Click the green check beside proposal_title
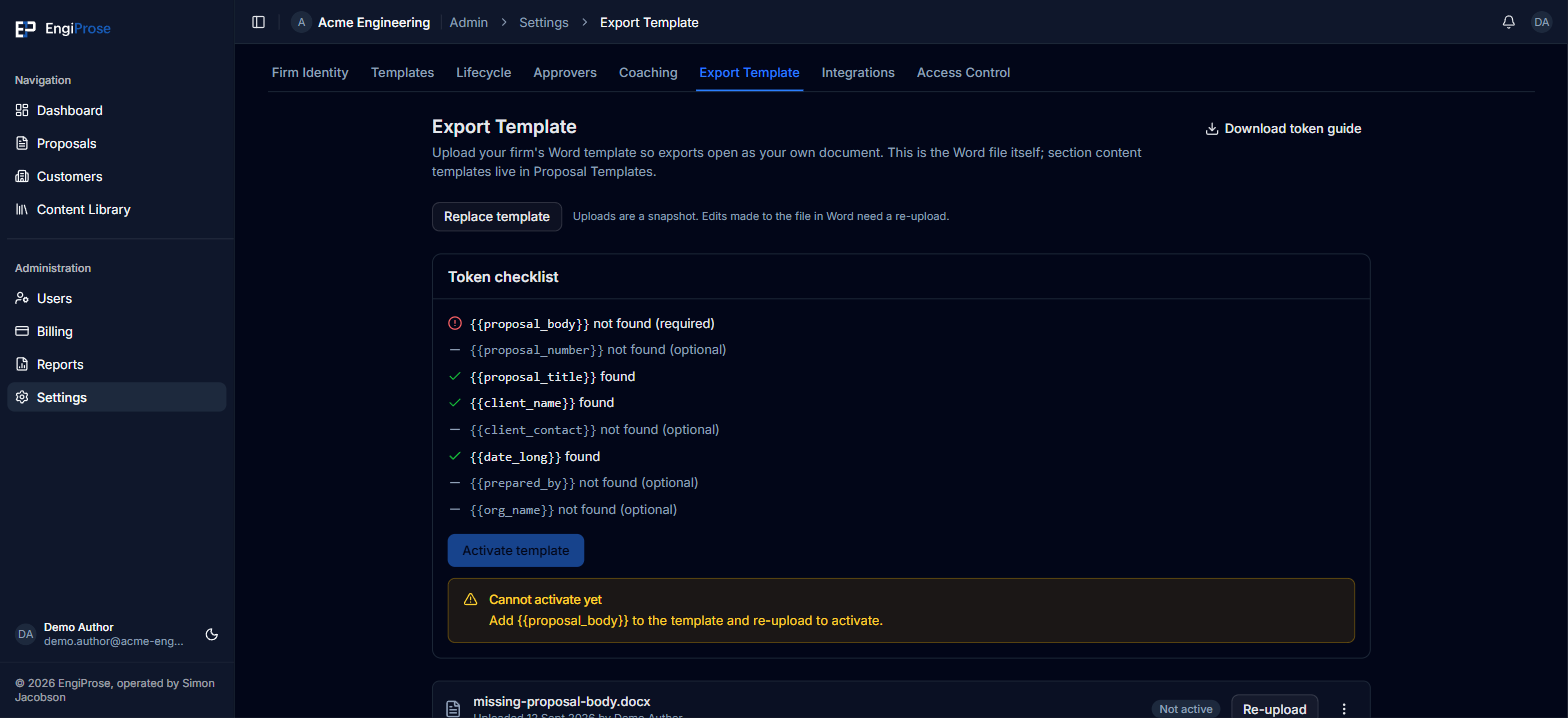The image size is (1568, 718). point(455,377)
